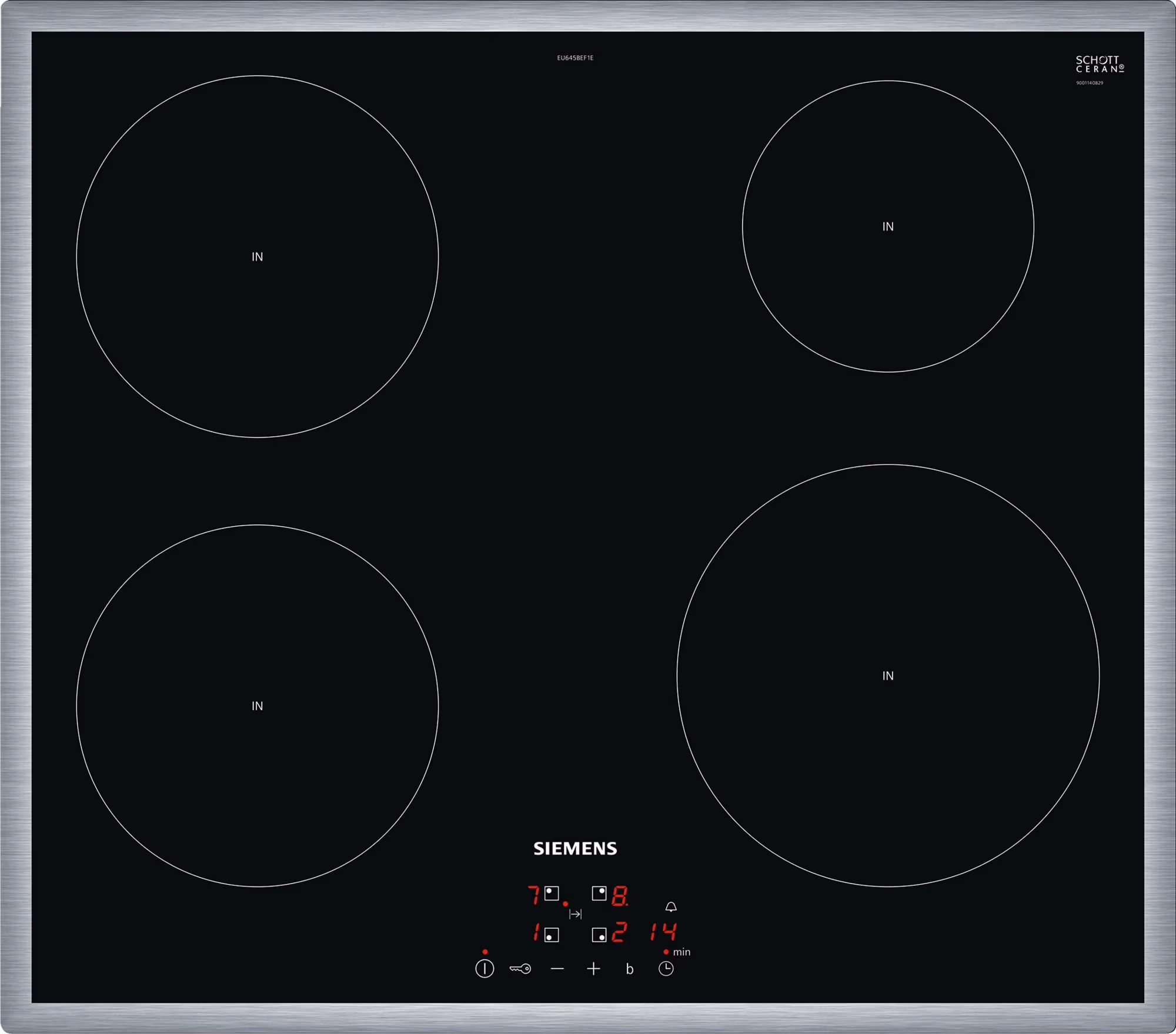Activate the 'b' powerboost function
The width and height of the screenshot is (1176, 1034).
[x=630, y=969]
